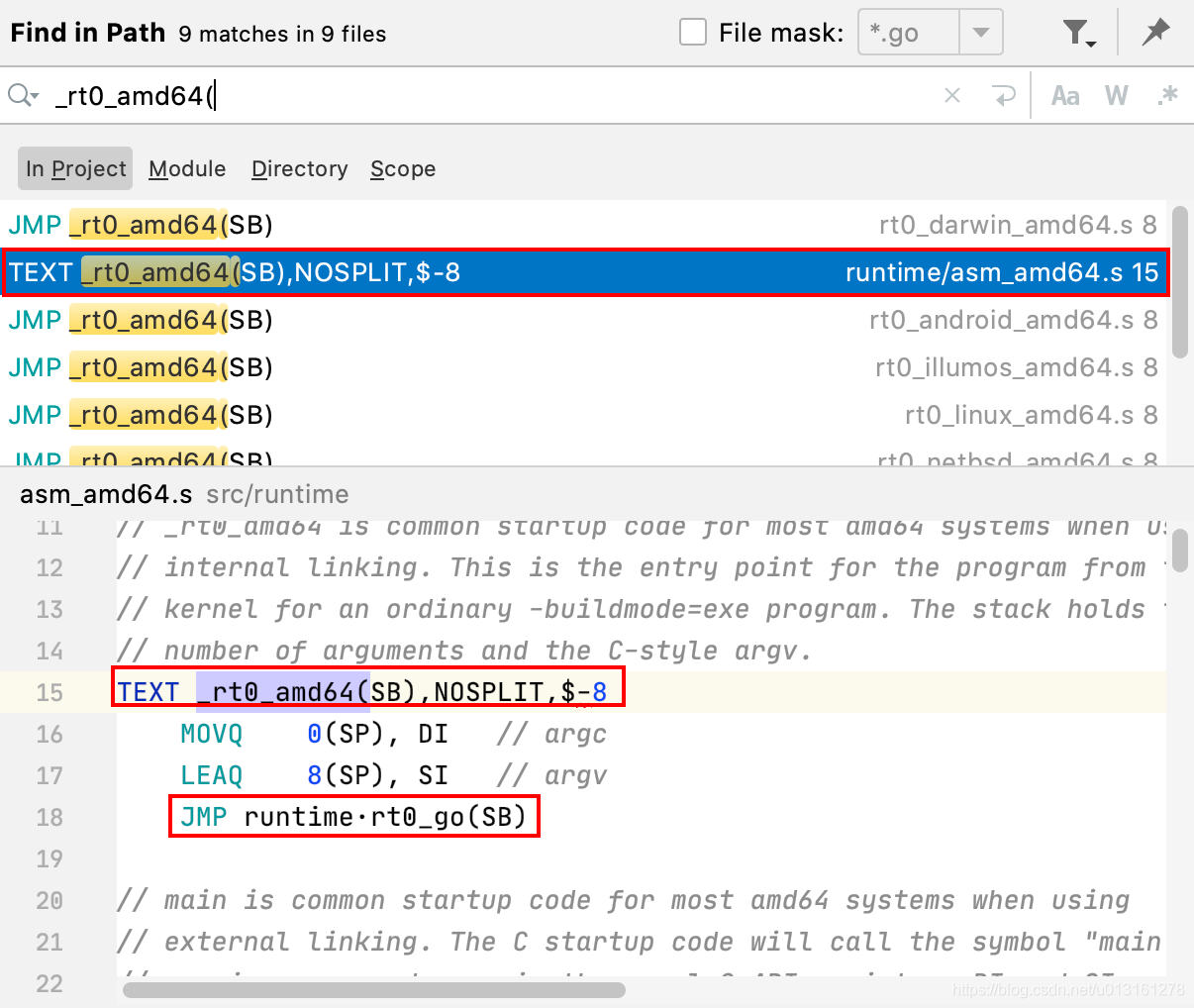Switch to the Module scope tab
The image size is (1194, 1008).
(187, 169)
